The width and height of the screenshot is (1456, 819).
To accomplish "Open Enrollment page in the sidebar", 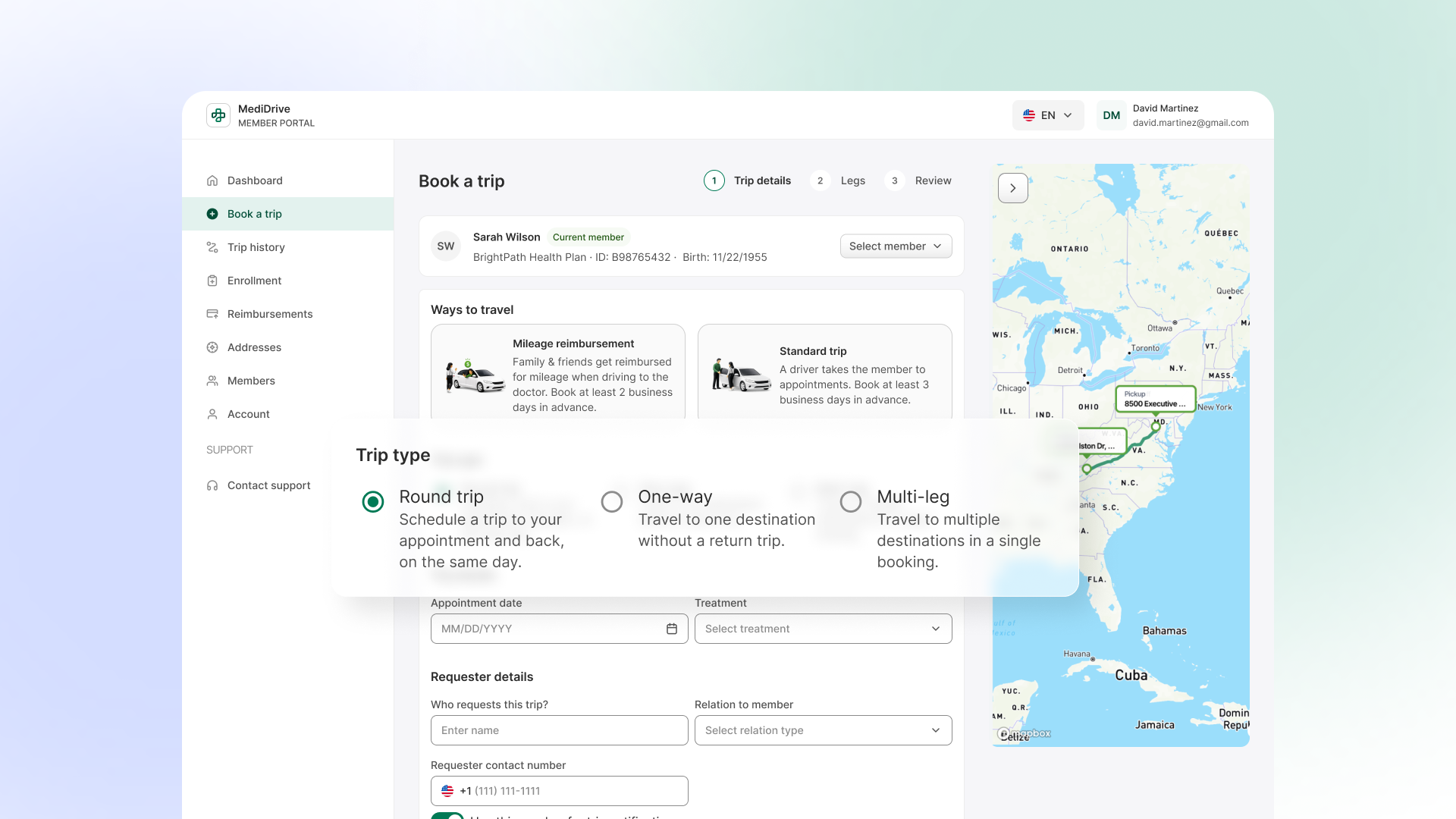I will tap(288, 281).
